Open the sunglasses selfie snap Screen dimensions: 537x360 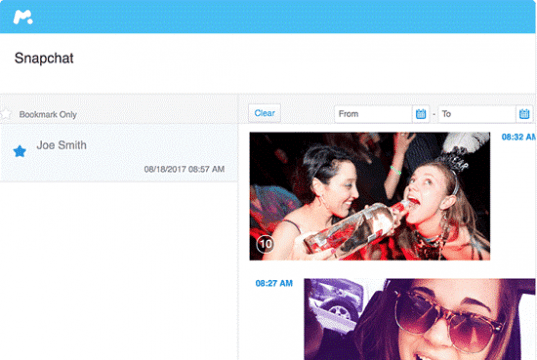pos(420,319)
